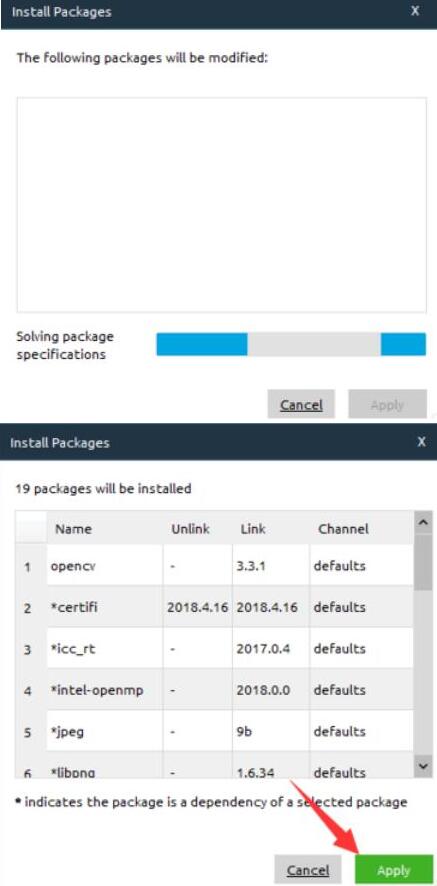Select the opencv package row

click(215, 566)
